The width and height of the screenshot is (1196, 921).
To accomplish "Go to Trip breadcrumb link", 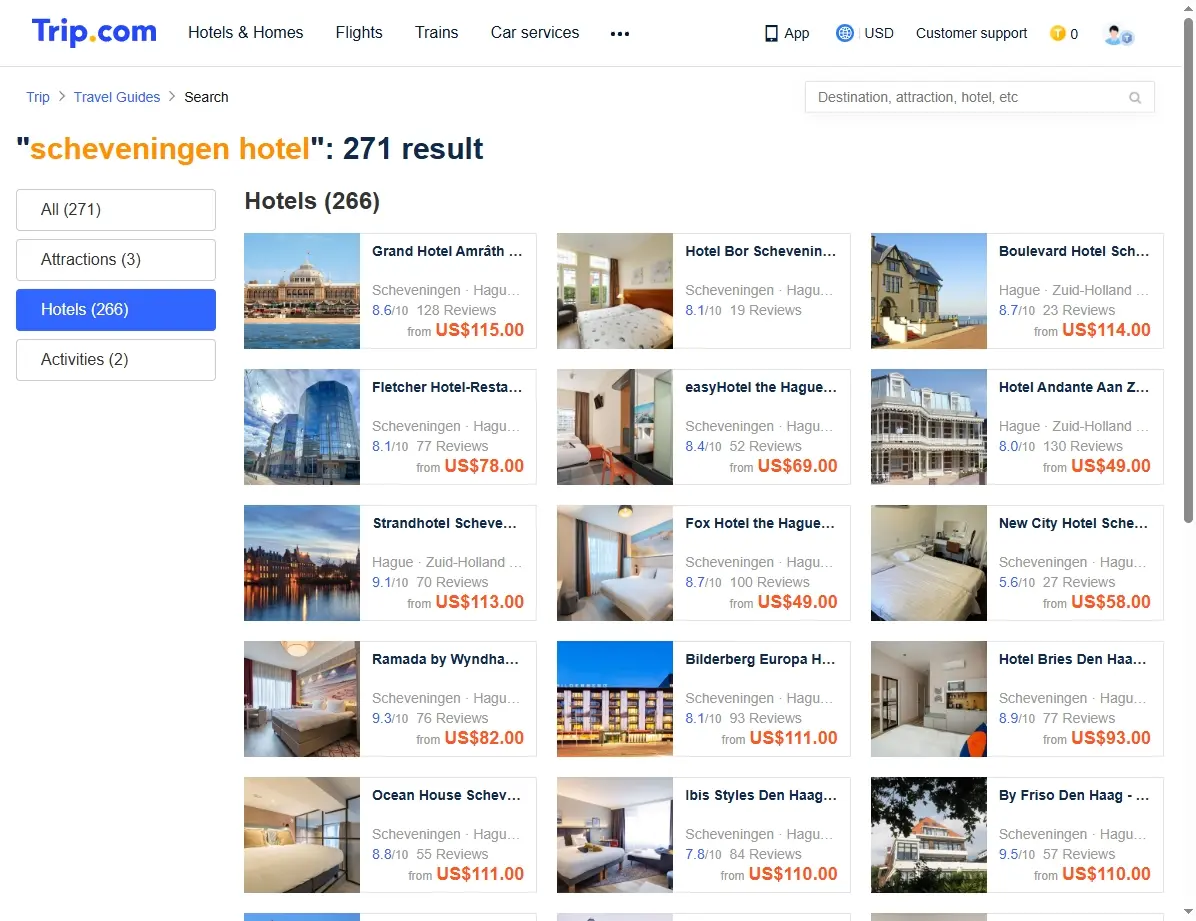I will coord(37,97).
